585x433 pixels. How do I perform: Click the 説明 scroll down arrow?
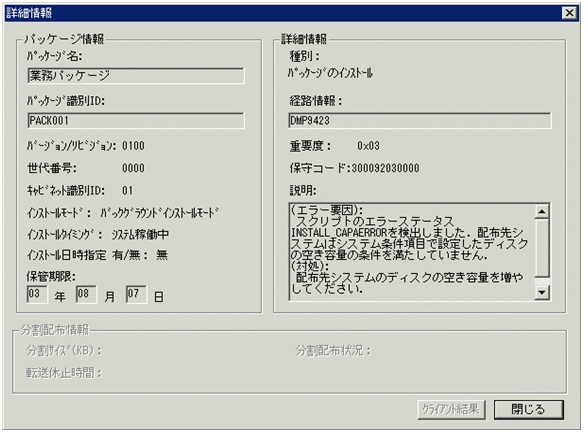[542, 292]
